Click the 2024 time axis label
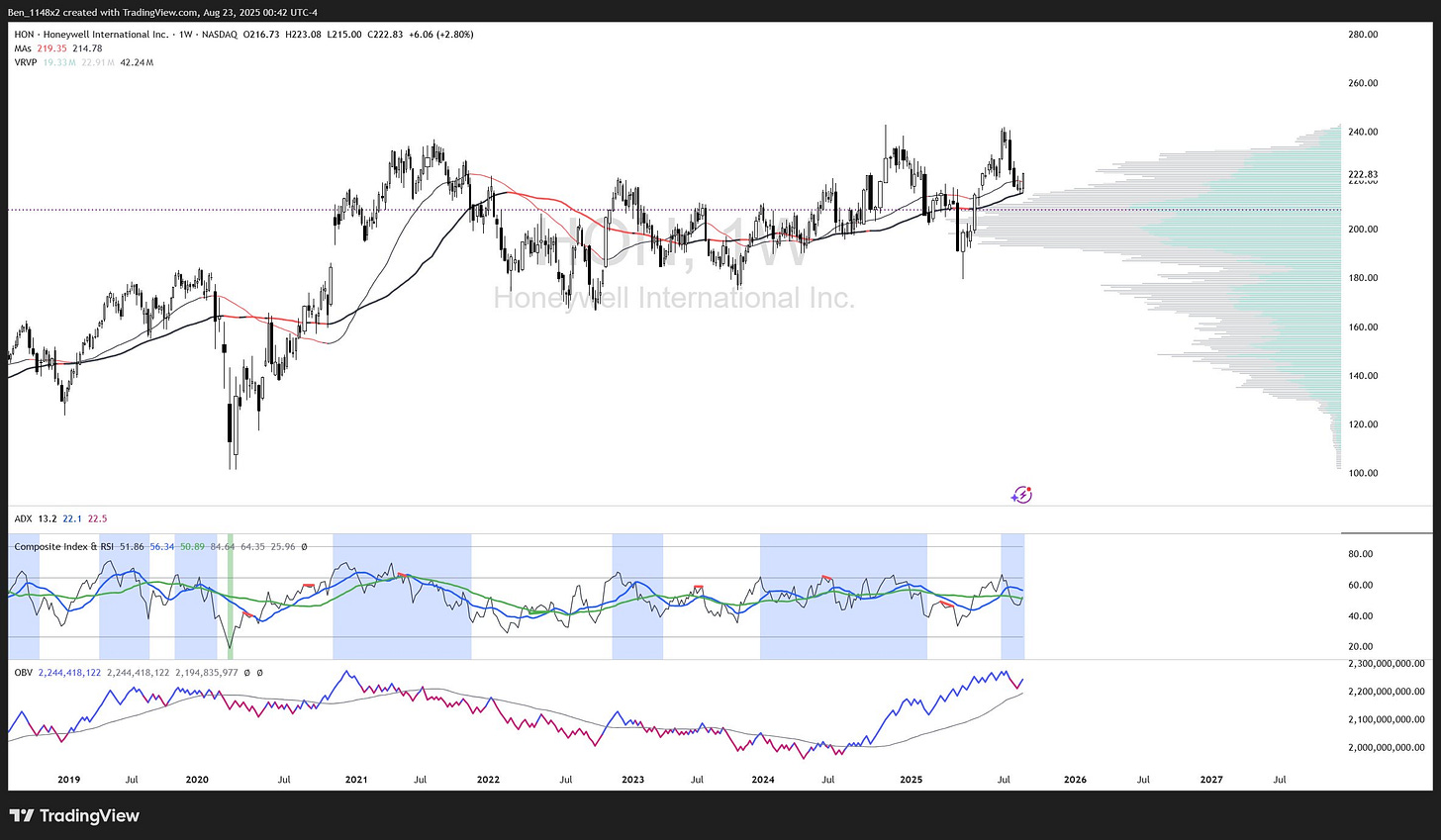This screenshot has width=1441, height=840. coord(763,780)
